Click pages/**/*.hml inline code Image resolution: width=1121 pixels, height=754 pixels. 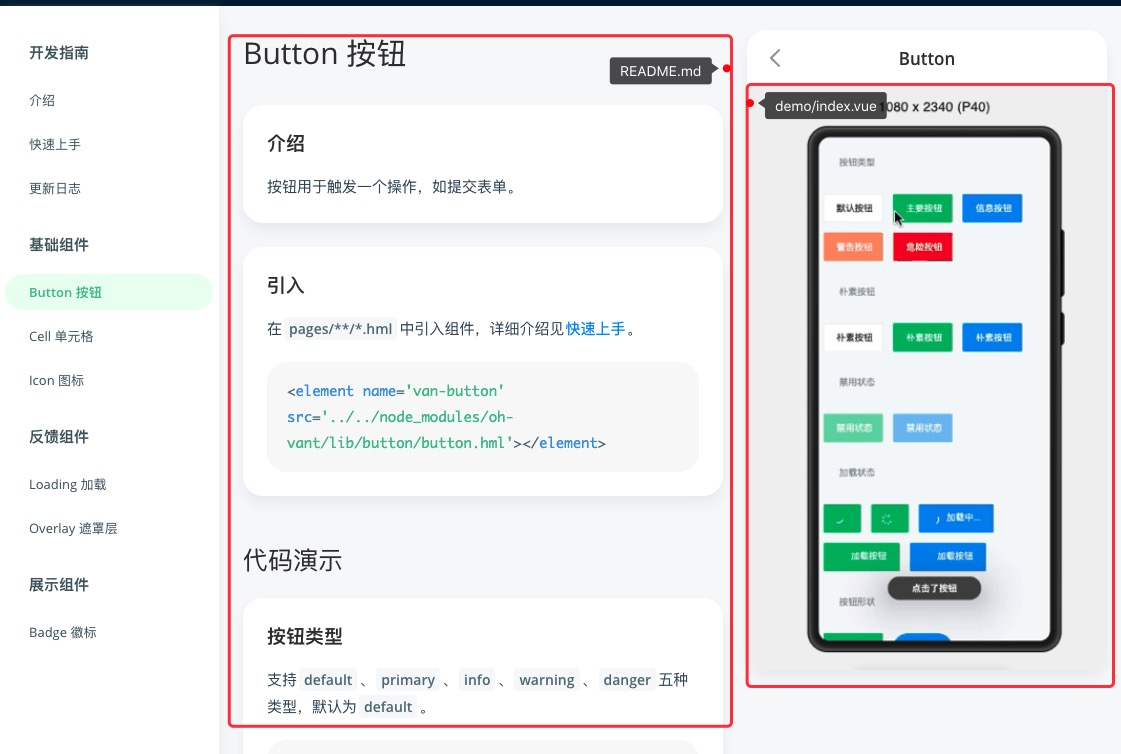[340, 329]
